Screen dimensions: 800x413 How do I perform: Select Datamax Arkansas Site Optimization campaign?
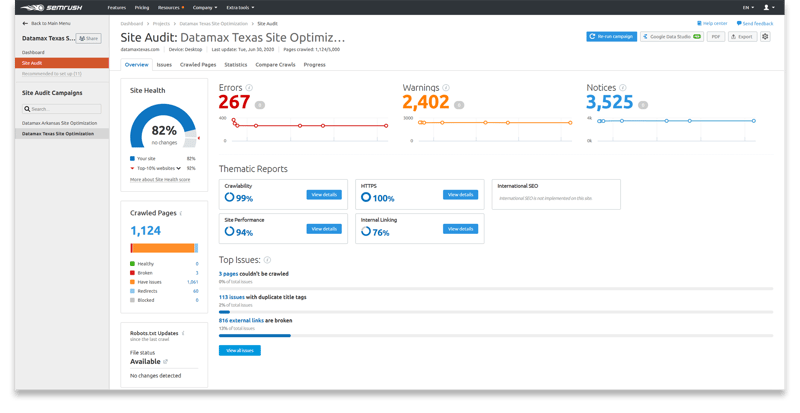(59, 123)
